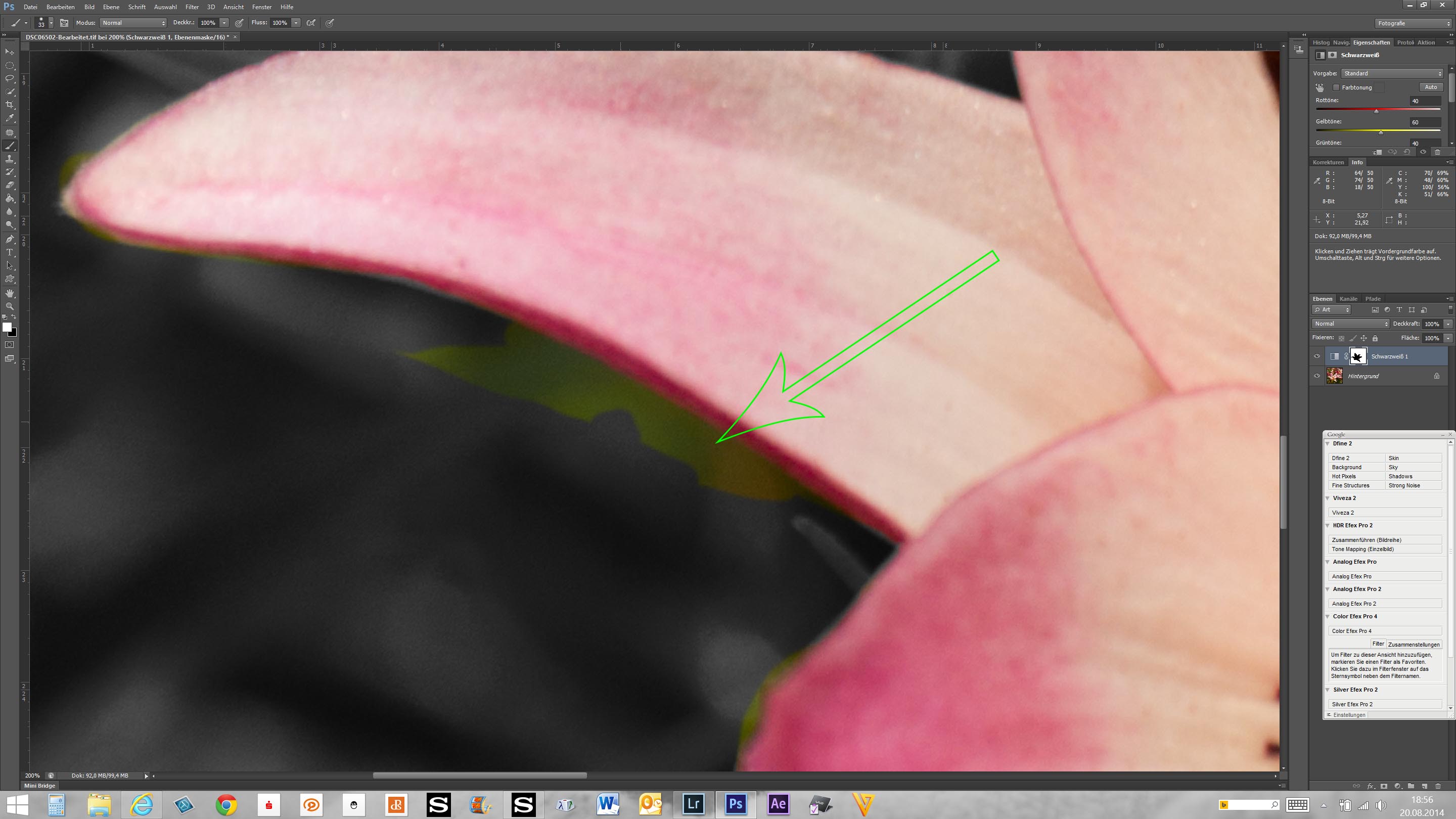Hide the Schwarzweiß 1 layer
Image resolution: width=1456 pixels, height=819 pixels.
[x=1317, y=356]
